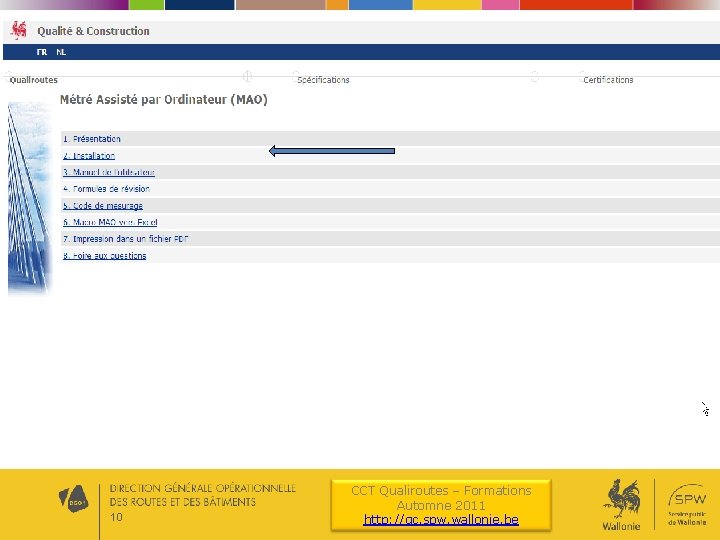Switch language to NL
This screenshot has width=720, height=540.
(61, 52)
